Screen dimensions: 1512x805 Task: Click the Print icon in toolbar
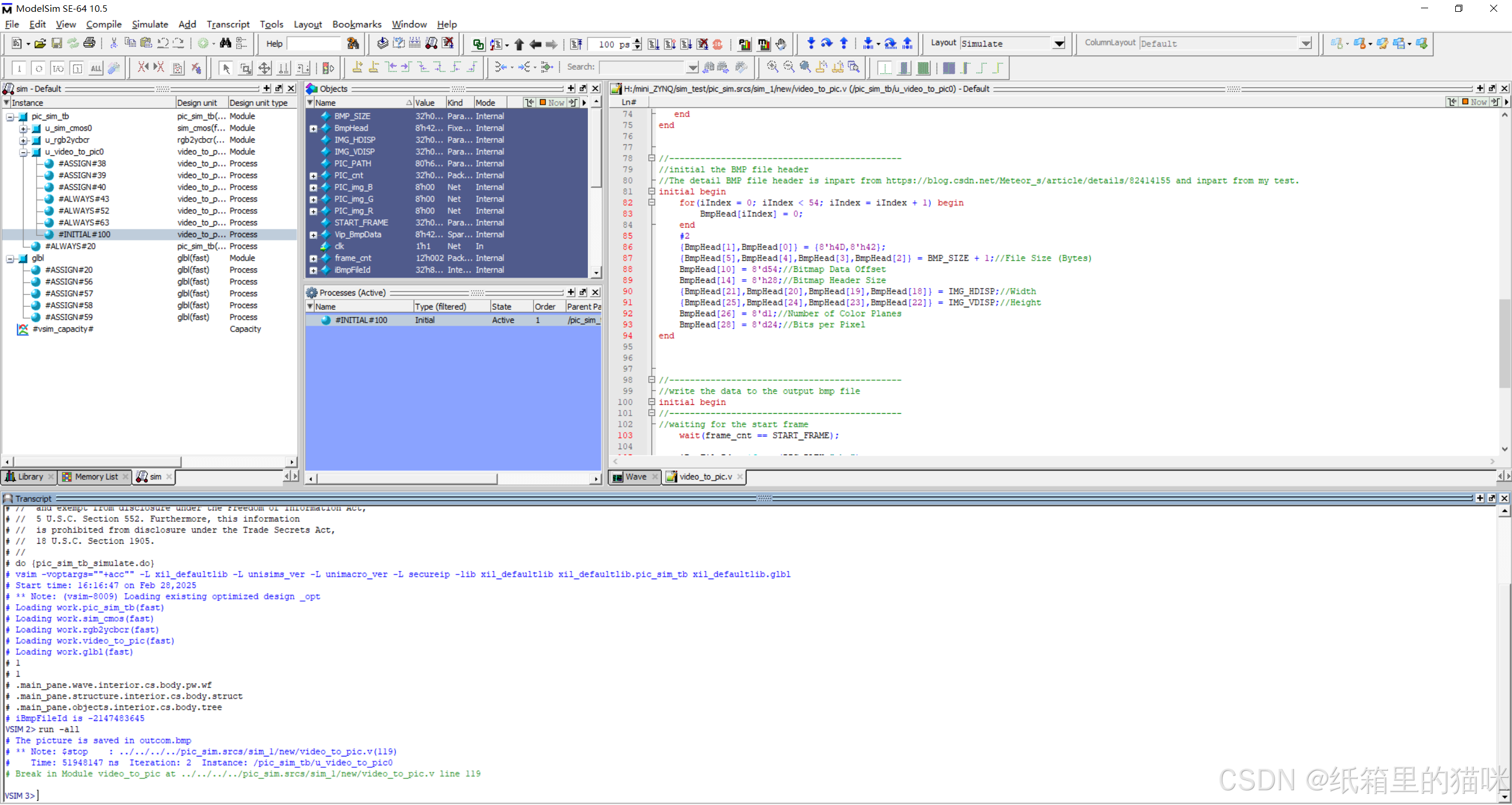[89, 44]
